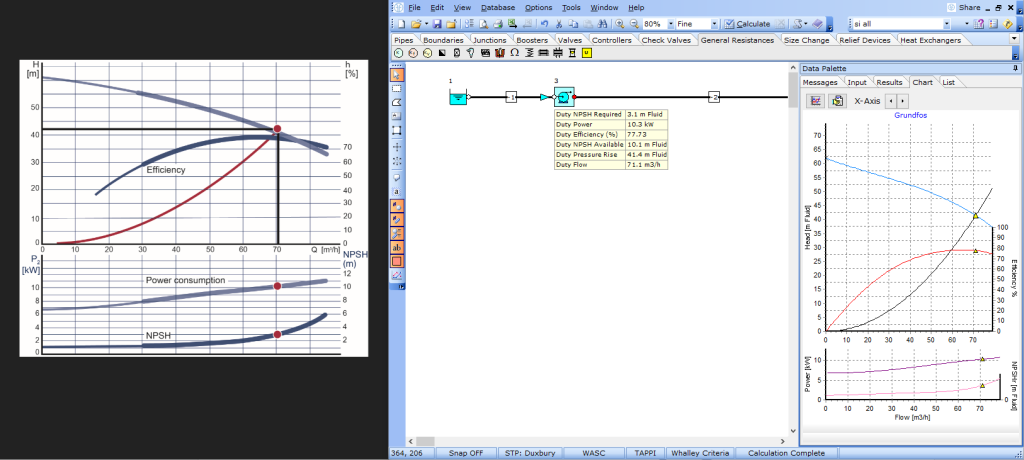Open the small dropdown left of help icons
Viewport: 1024px width, 460px height.
(967, 24)
